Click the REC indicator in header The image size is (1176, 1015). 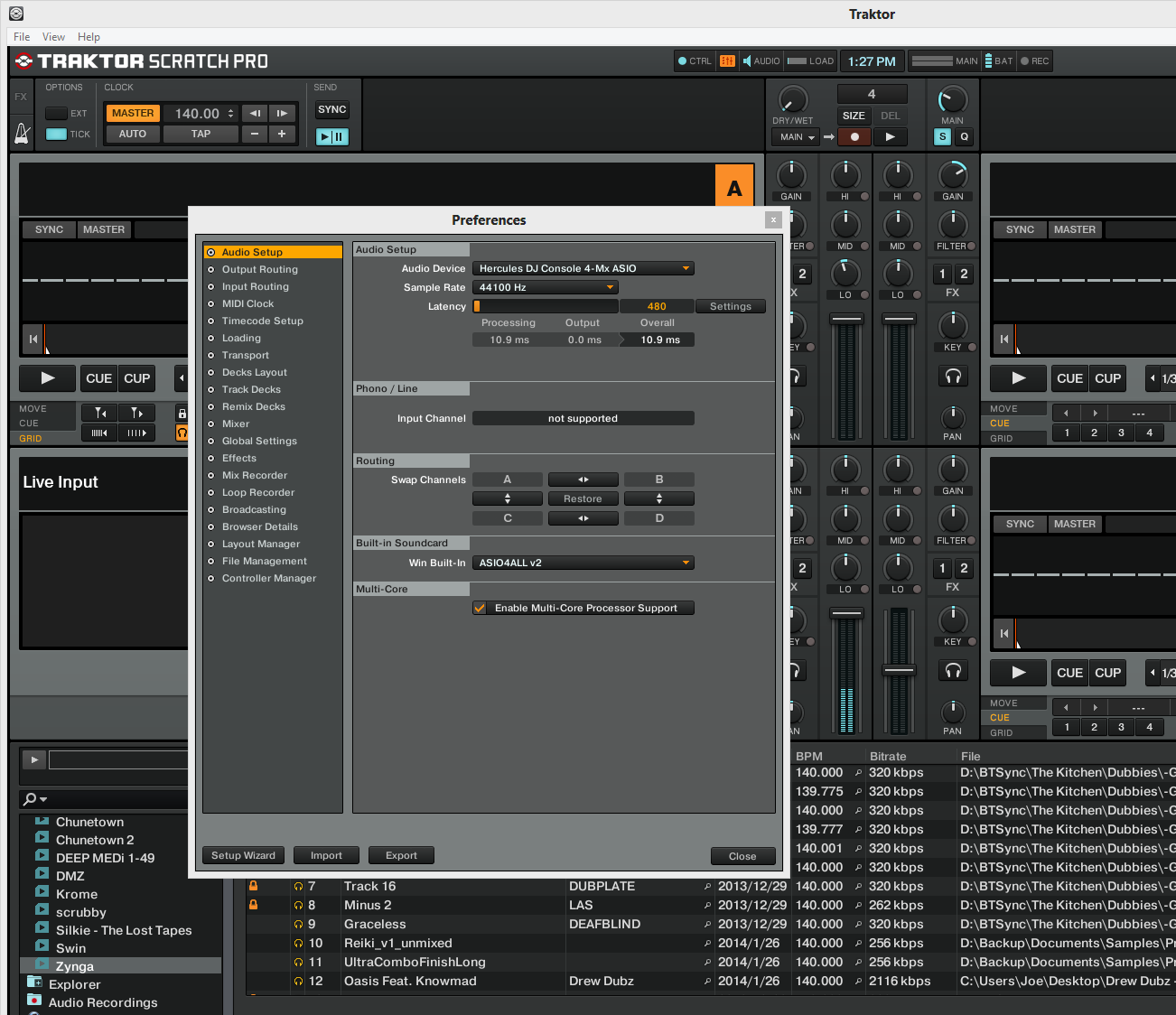coord(1035,61)
